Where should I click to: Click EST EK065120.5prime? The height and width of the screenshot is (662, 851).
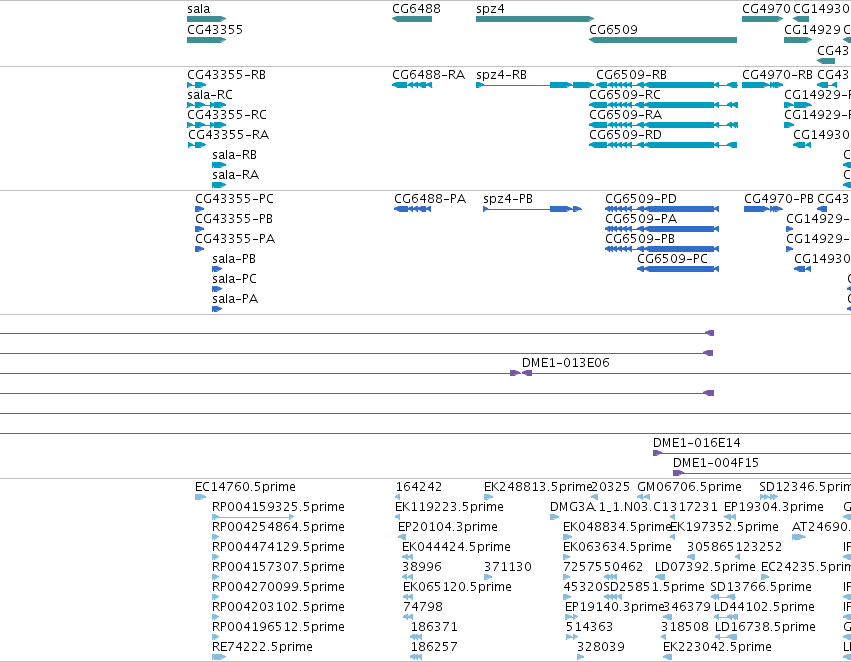point(408,597)
